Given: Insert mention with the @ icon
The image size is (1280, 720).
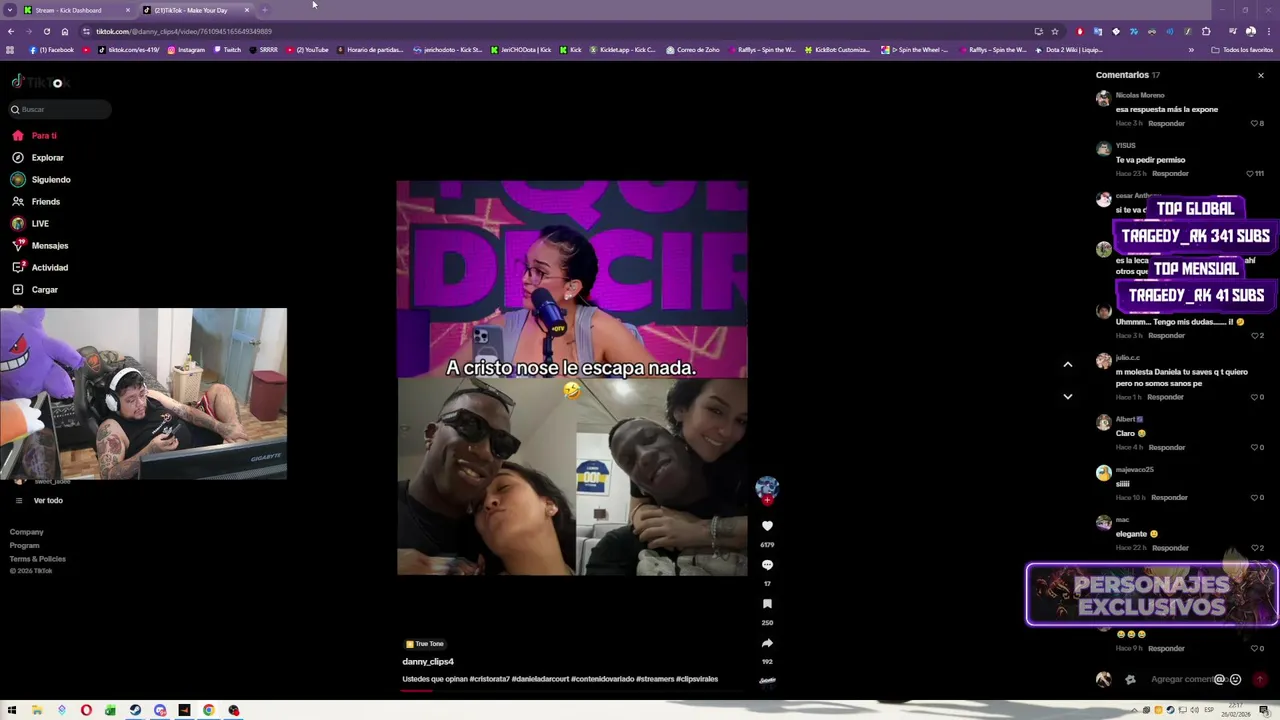Looking at the screenshot, I should (x=1219, y=679).
